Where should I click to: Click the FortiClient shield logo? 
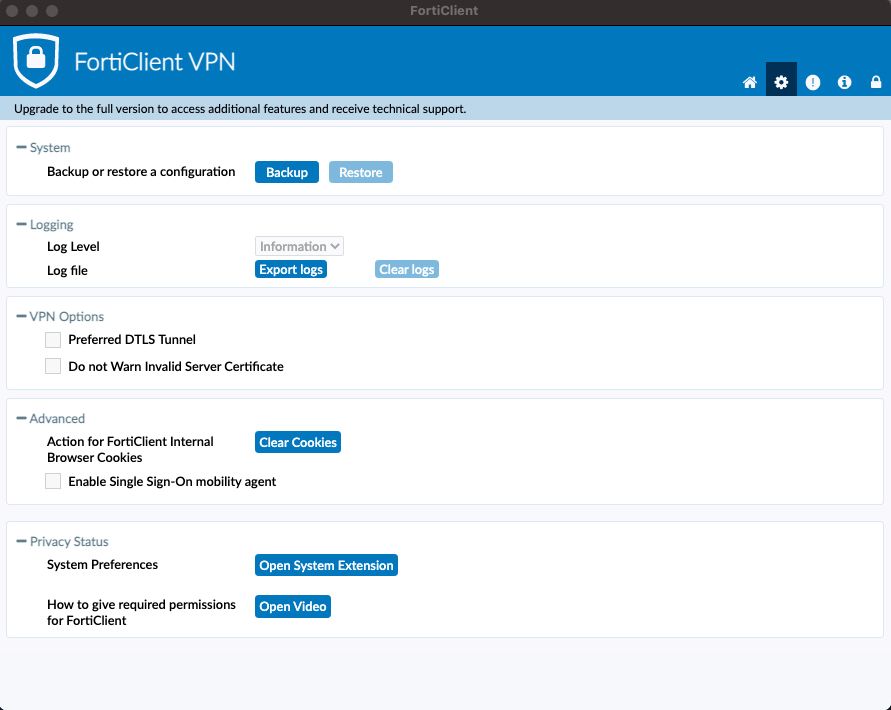36,60
